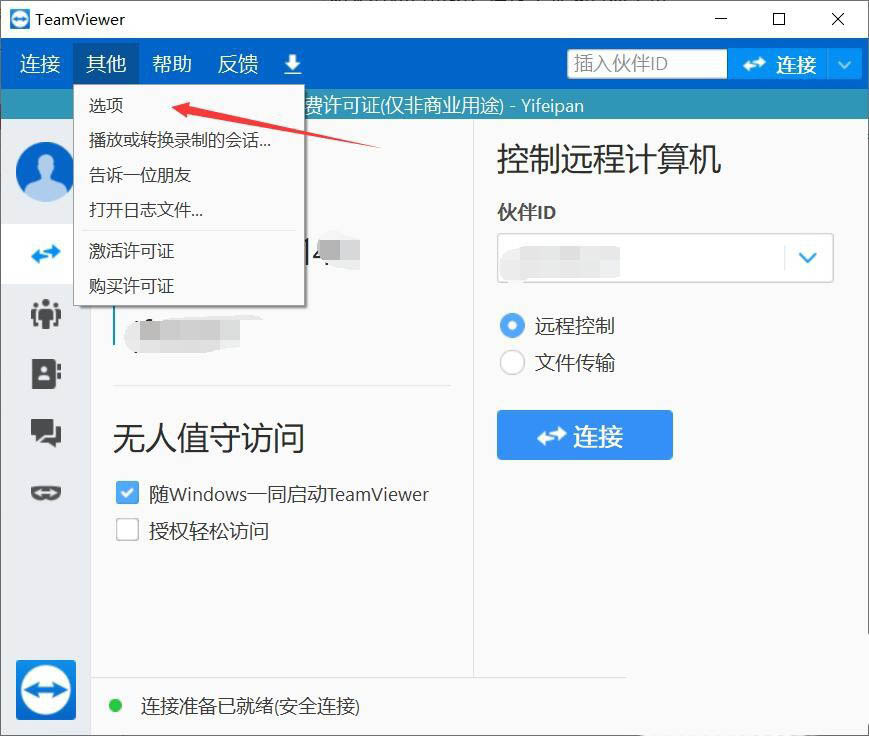
Task: Enable start TeamViewer with Windows checkbox
Action: (127, 493)
